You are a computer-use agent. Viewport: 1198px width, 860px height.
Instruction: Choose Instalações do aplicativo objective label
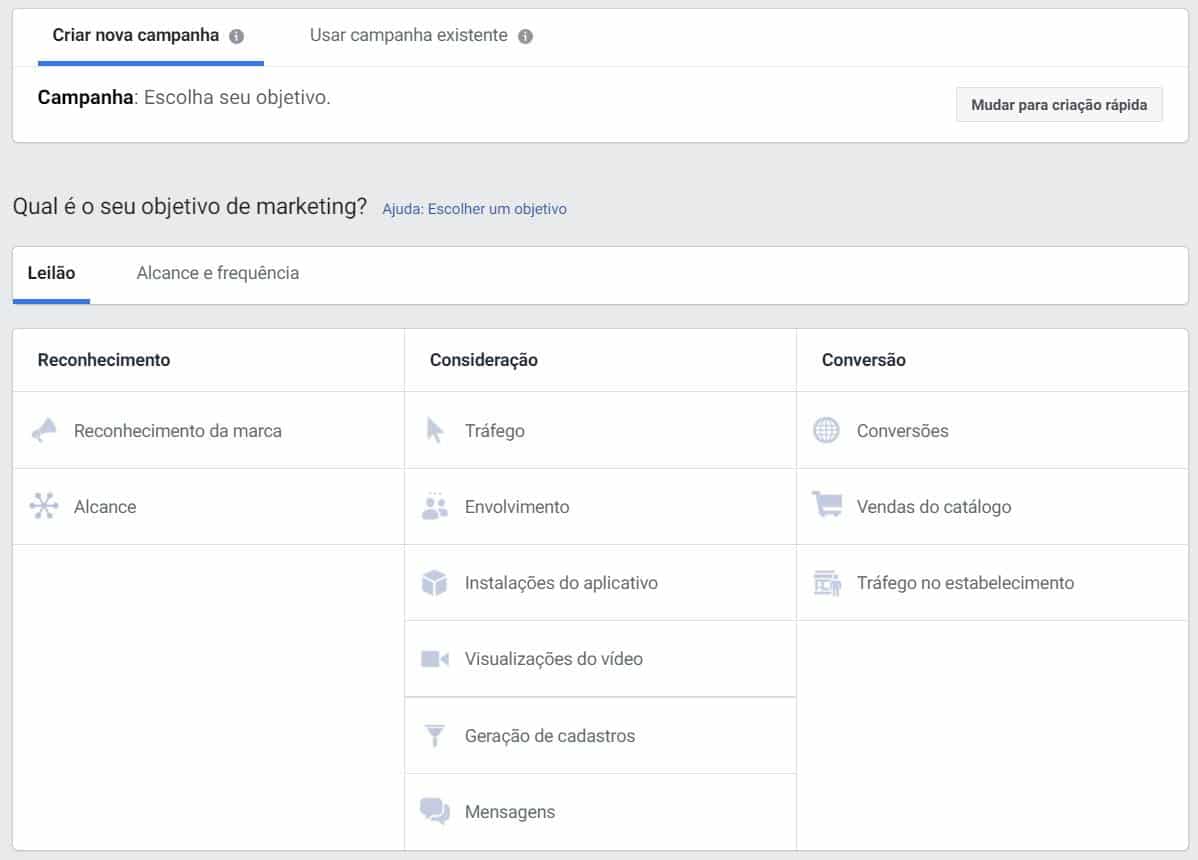[x=562, y=583]
